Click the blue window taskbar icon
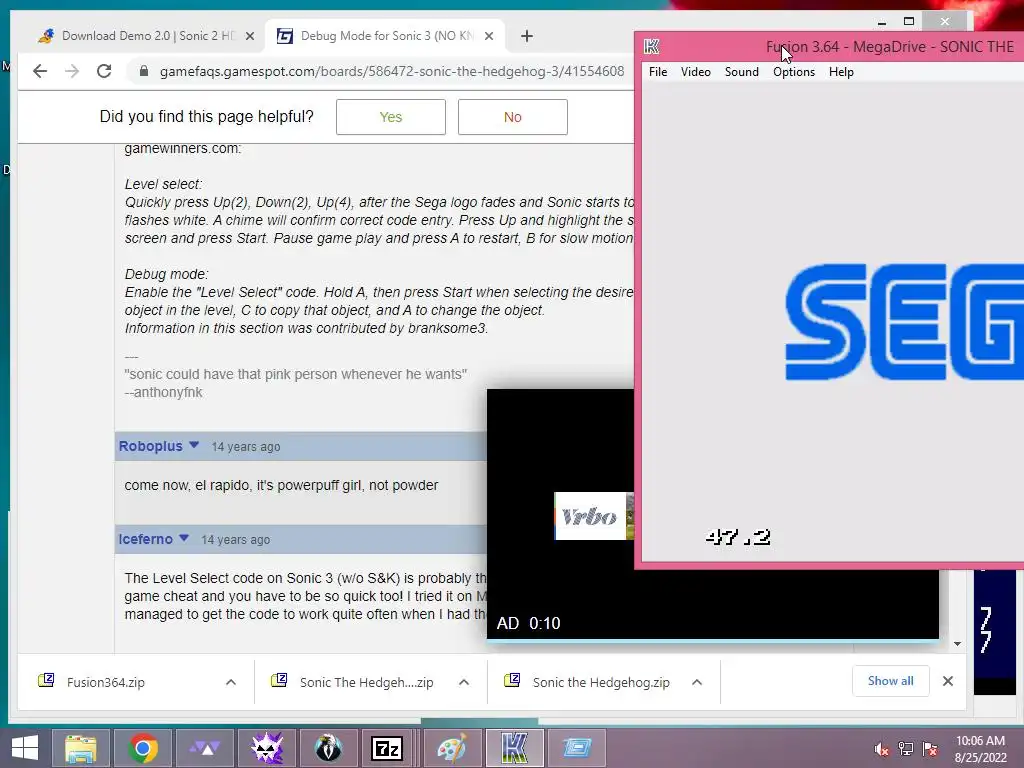This screenshot has width=1024, height=768. click(577, 748)
